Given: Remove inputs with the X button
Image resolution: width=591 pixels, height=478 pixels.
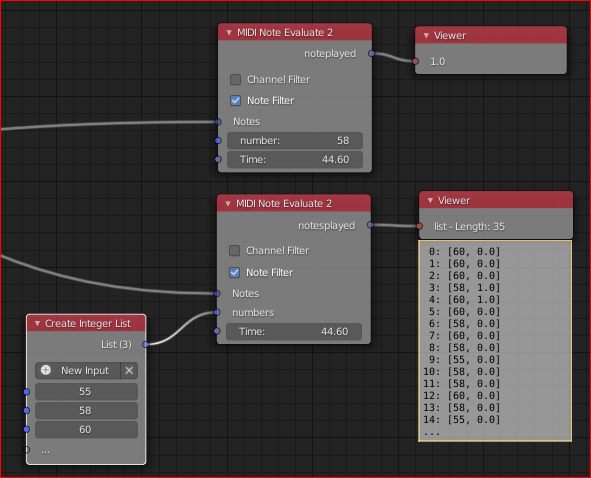Looking at the screenshot, I should (x=129, y=371).
